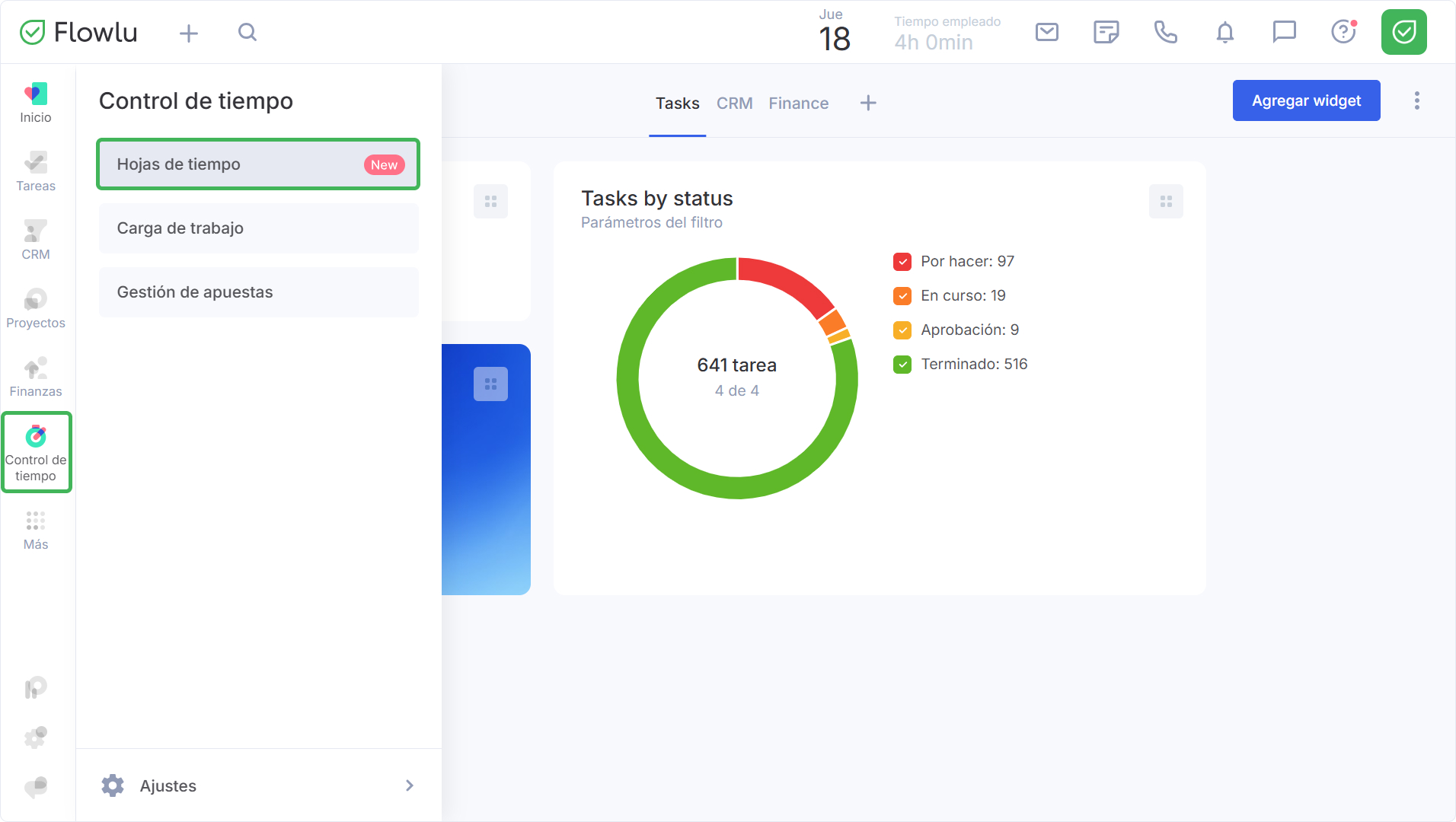Open the help question mark icon
1456x822 pixels.
tap(1344, 32)
